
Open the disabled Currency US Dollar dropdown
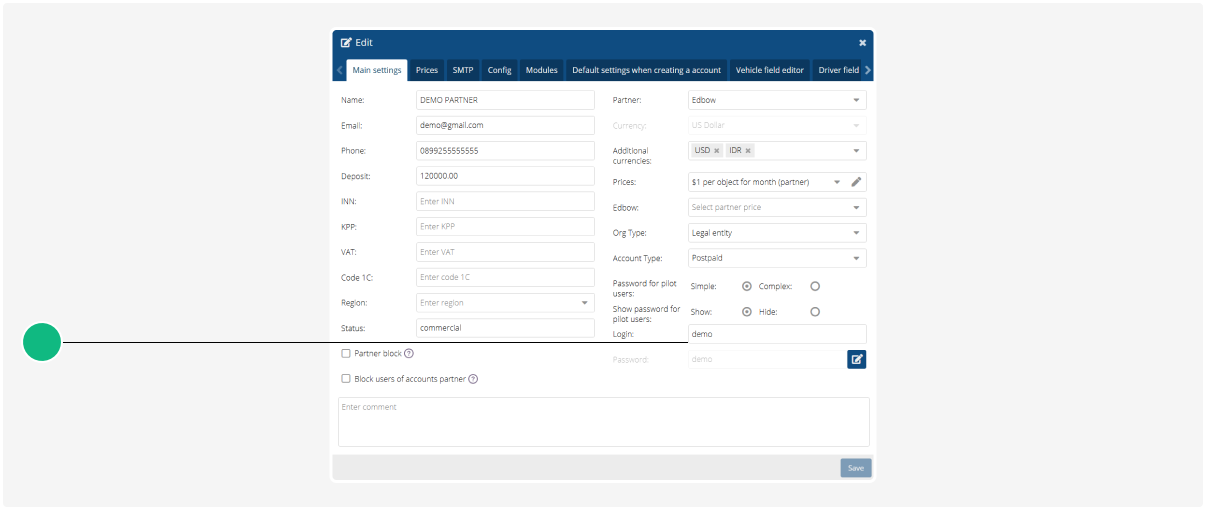click(777, 126)
